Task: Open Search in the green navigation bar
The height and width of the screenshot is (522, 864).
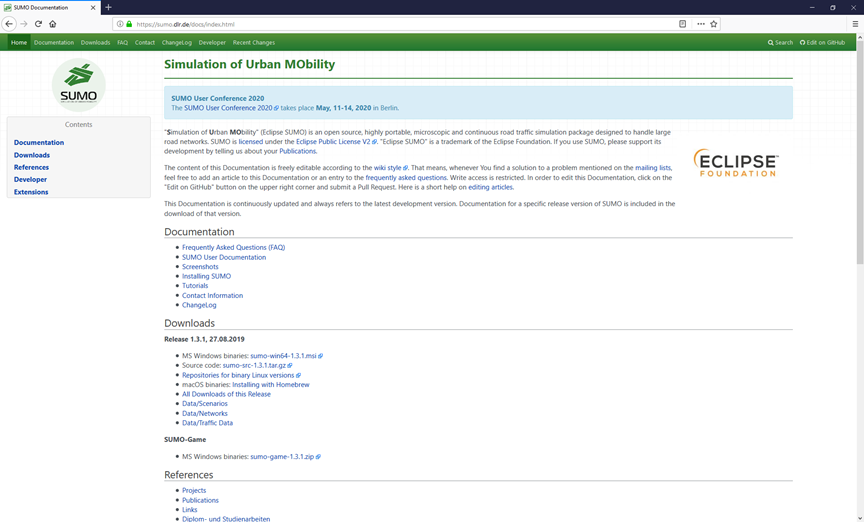Action: (x=780, y=42)
